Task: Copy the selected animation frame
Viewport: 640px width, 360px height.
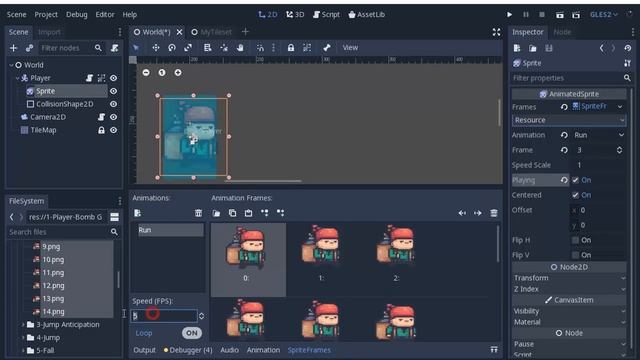Action: coord(232,213)
